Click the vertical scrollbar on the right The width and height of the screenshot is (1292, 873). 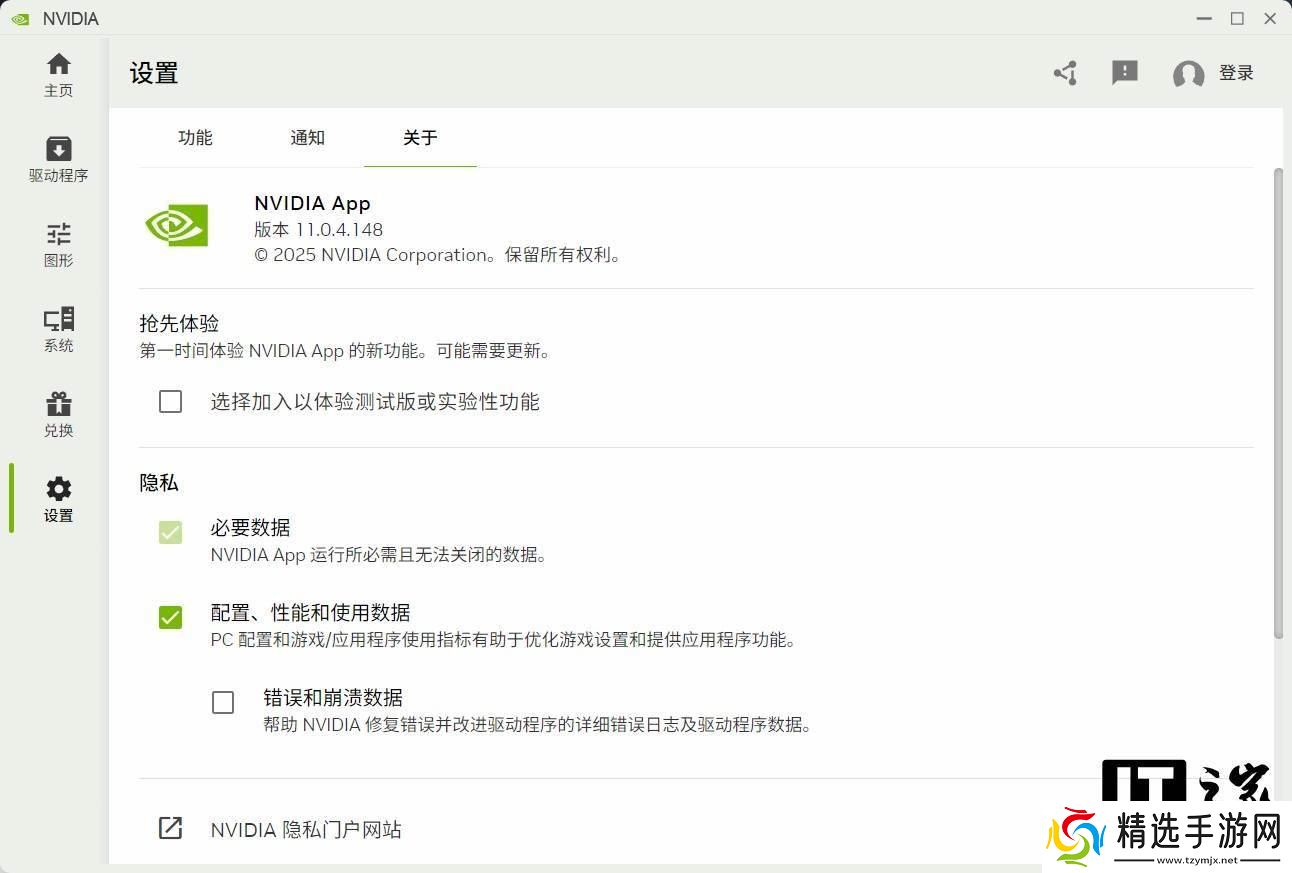click(1277, 400)
